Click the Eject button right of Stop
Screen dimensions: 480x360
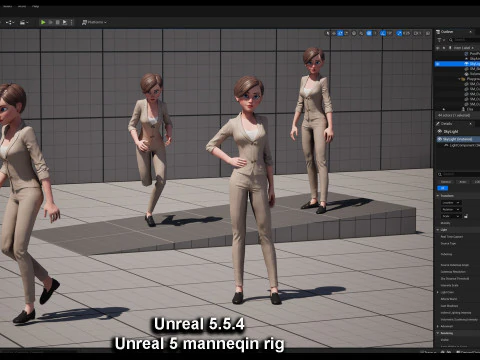(x=65, y=22)
